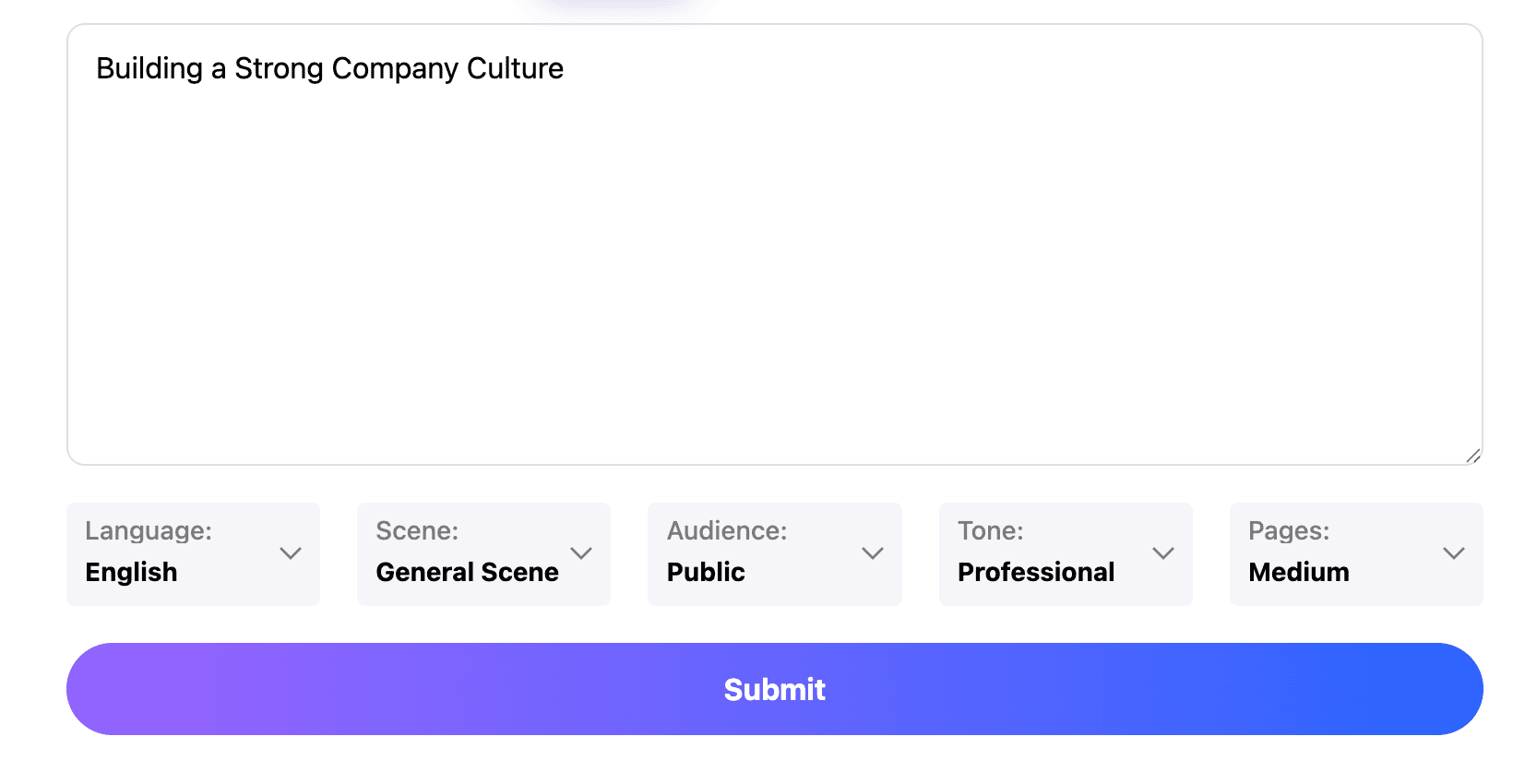Click the 'Scene:' field label

[417, 531]
